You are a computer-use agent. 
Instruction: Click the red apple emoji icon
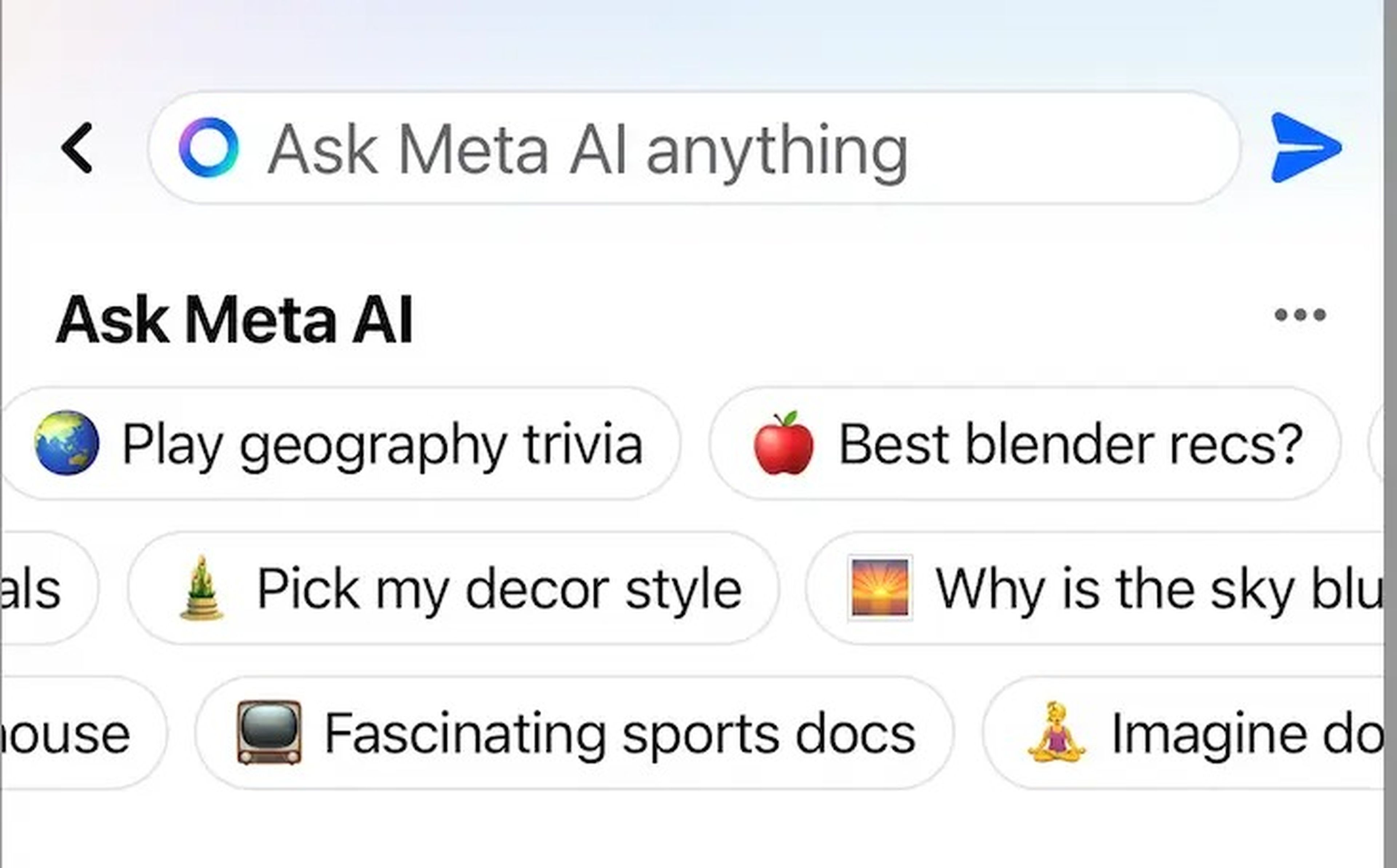tap(783, 443)
